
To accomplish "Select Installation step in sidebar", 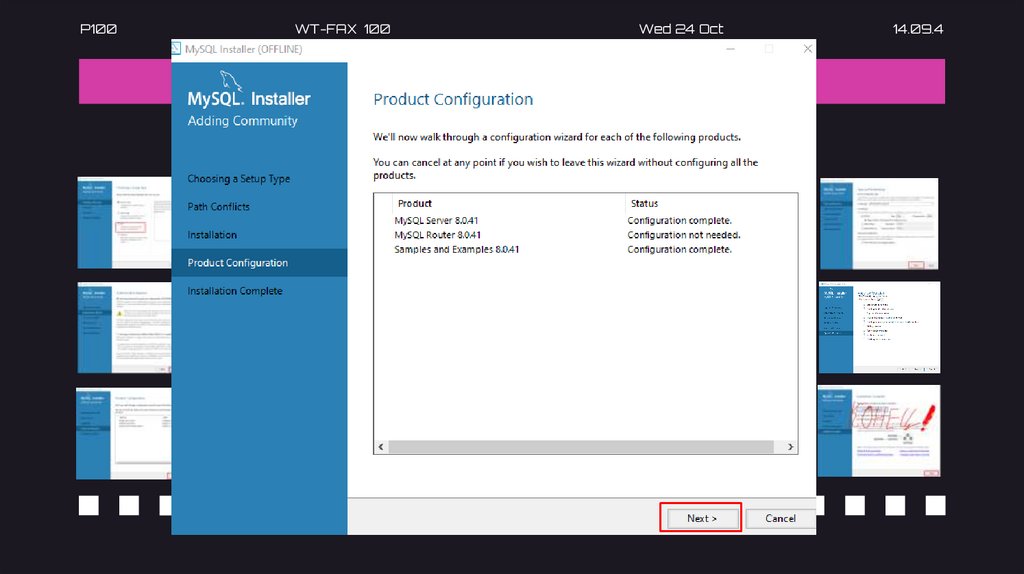I will (x=212, y=234).
